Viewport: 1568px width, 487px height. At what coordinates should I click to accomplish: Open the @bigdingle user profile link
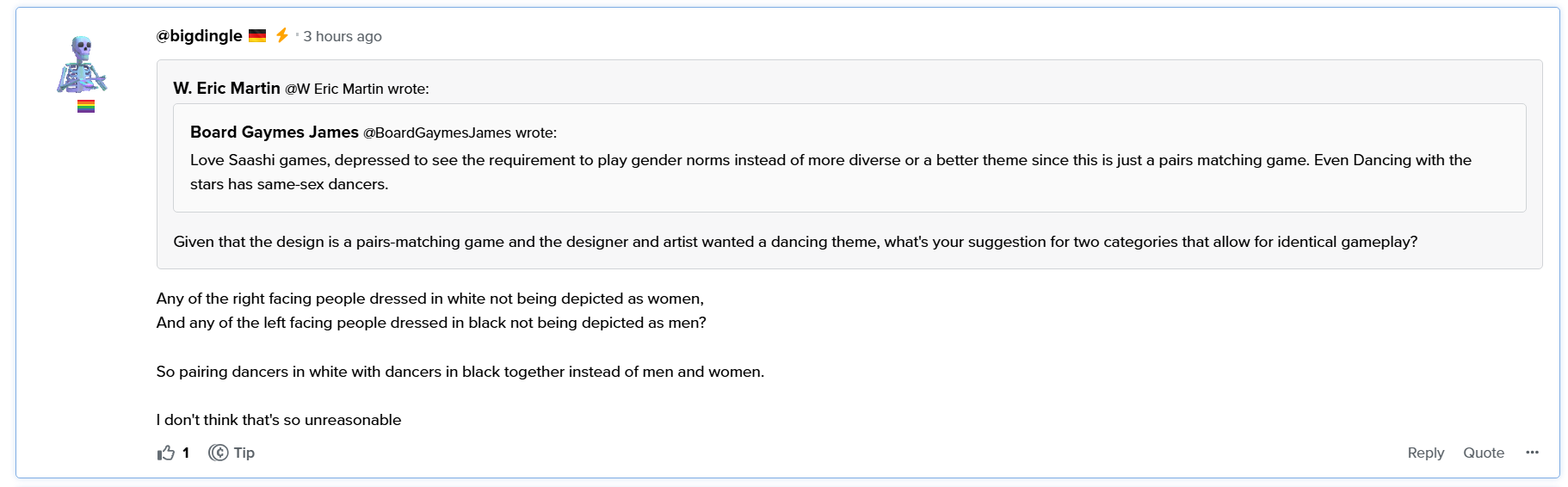click(200, 36)
